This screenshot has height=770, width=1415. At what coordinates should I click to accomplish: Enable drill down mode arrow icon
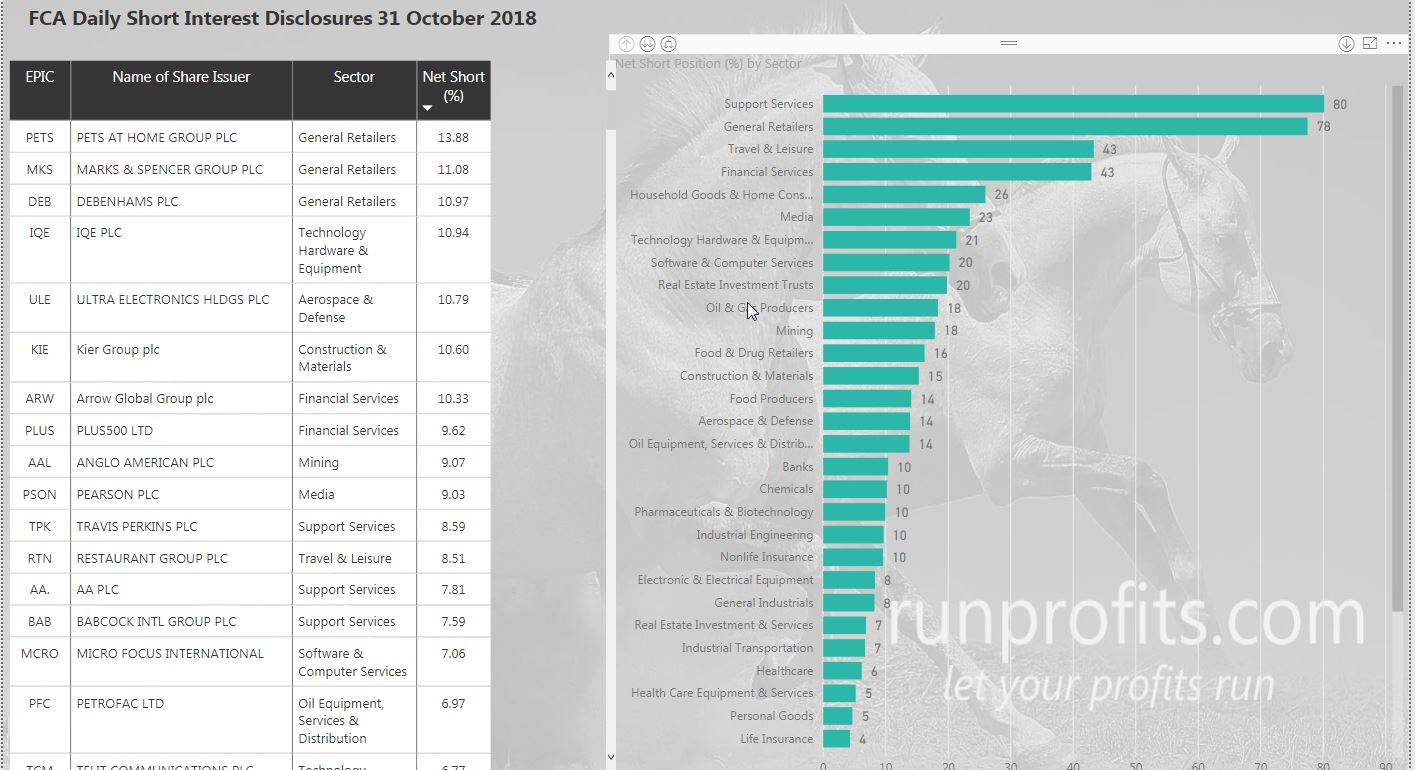click(1346, 44)
